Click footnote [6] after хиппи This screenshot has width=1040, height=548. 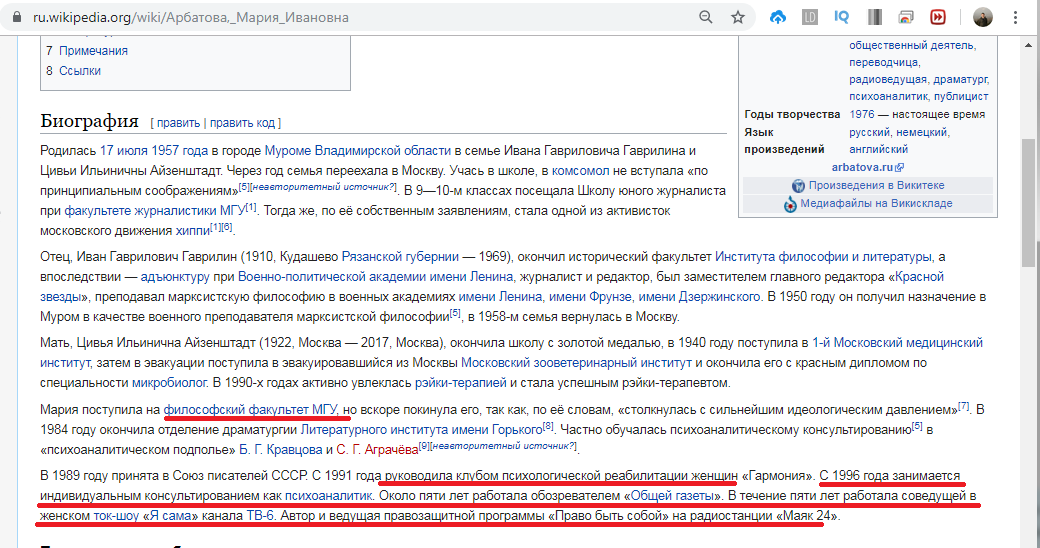click(227, 227)
